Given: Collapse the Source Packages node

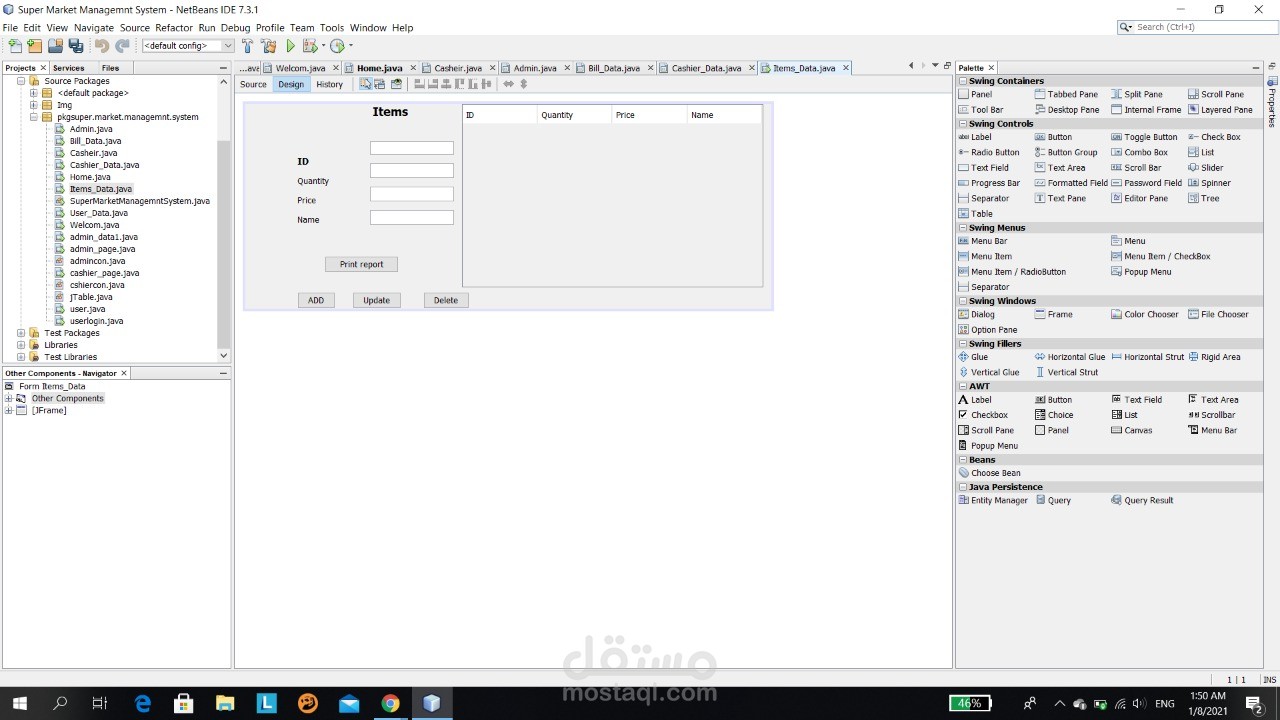Looking at the screenshot, I should coord(21,81).
